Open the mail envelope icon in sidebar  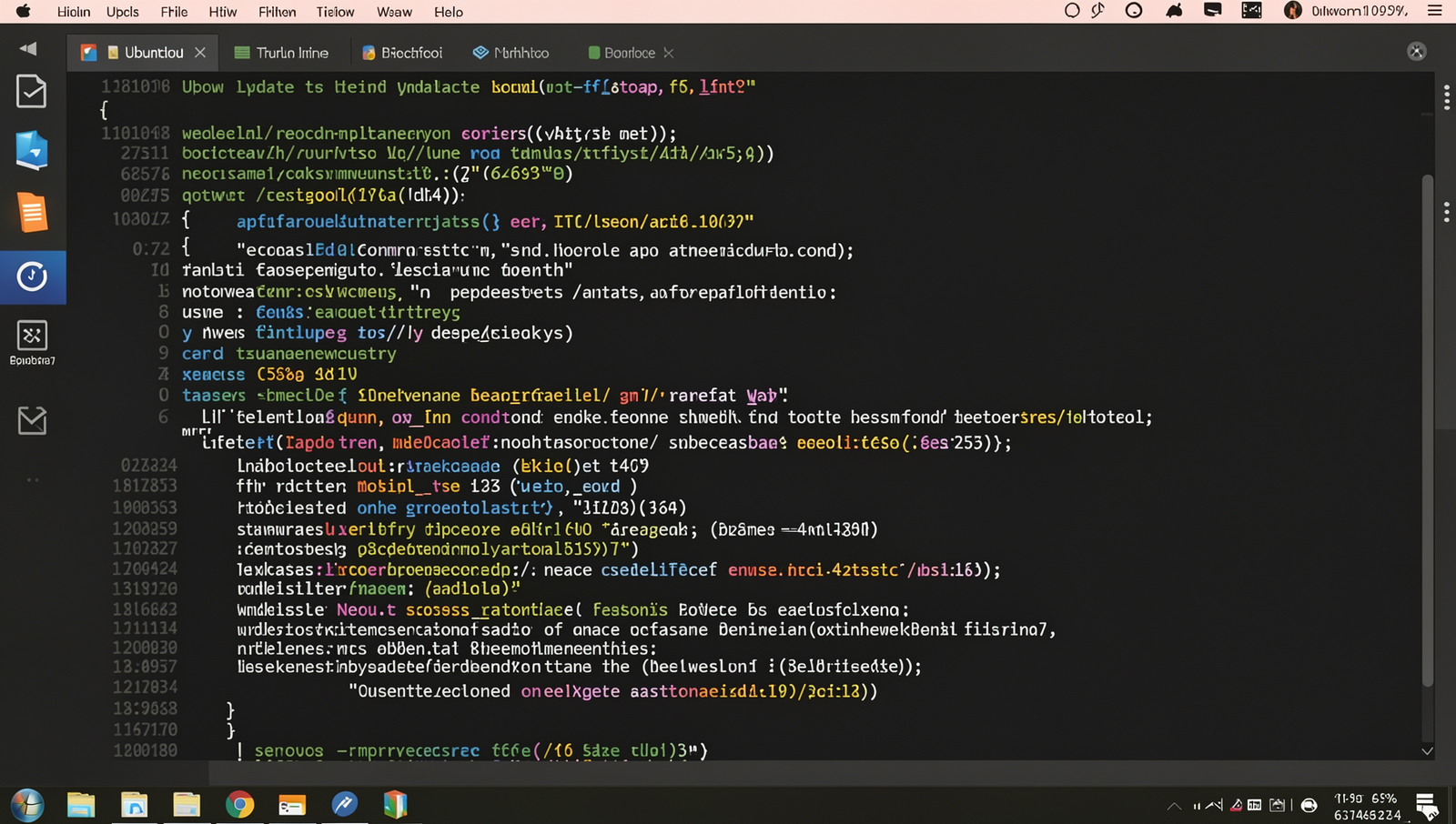coord(32,420)
